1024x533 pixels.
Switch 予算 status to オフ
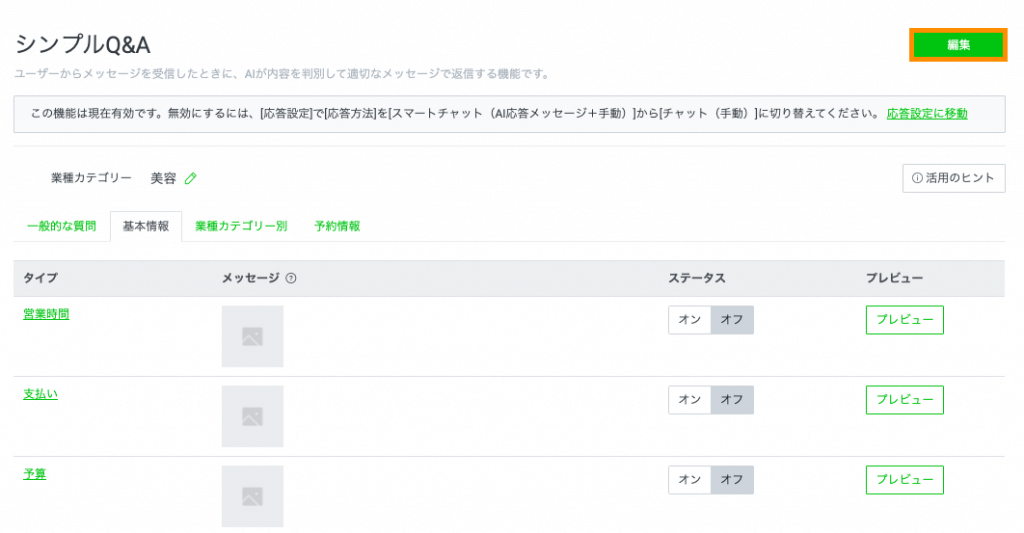[x=732, y=480]
